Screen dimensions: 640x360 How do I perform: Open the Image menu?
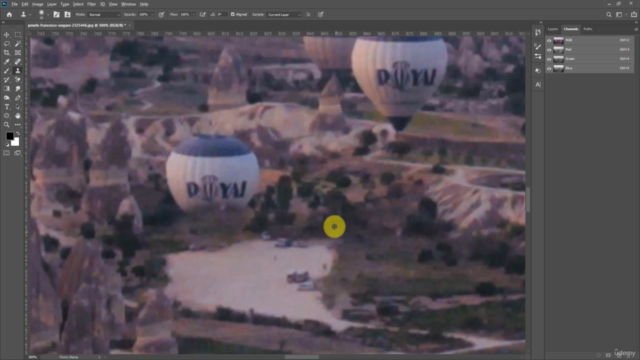(38, 4)
